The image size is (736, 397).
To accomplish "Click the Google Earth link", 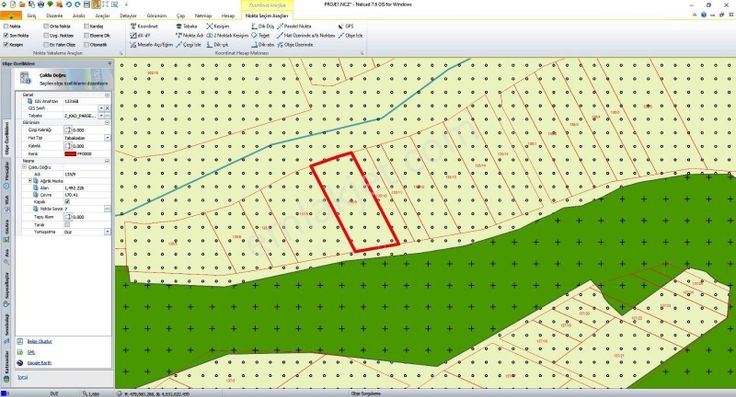I will (x=39, y=363).
